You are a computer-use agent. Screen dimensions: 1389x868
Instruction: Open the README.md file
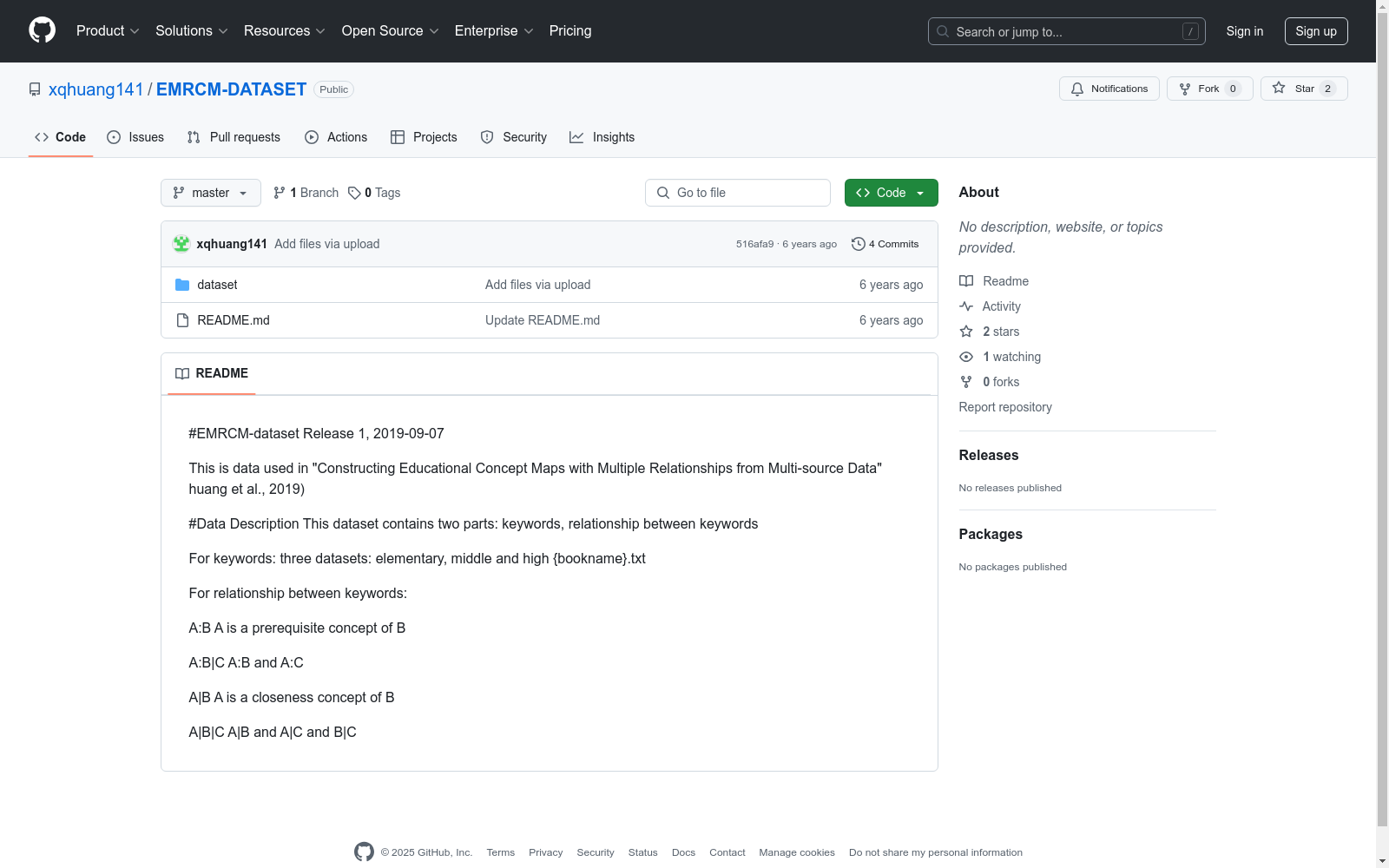point(234,320)
